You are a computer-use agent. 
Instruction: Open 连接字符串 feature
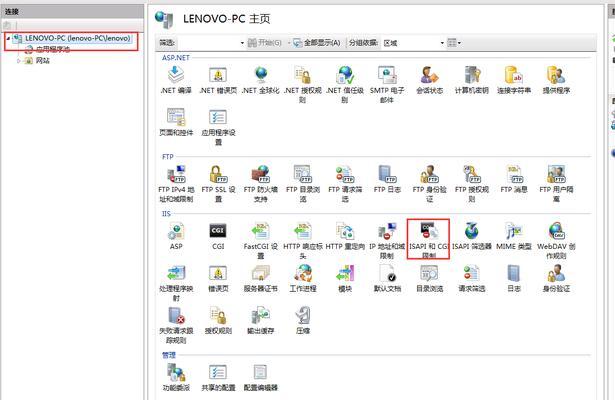tap(514, 80)
